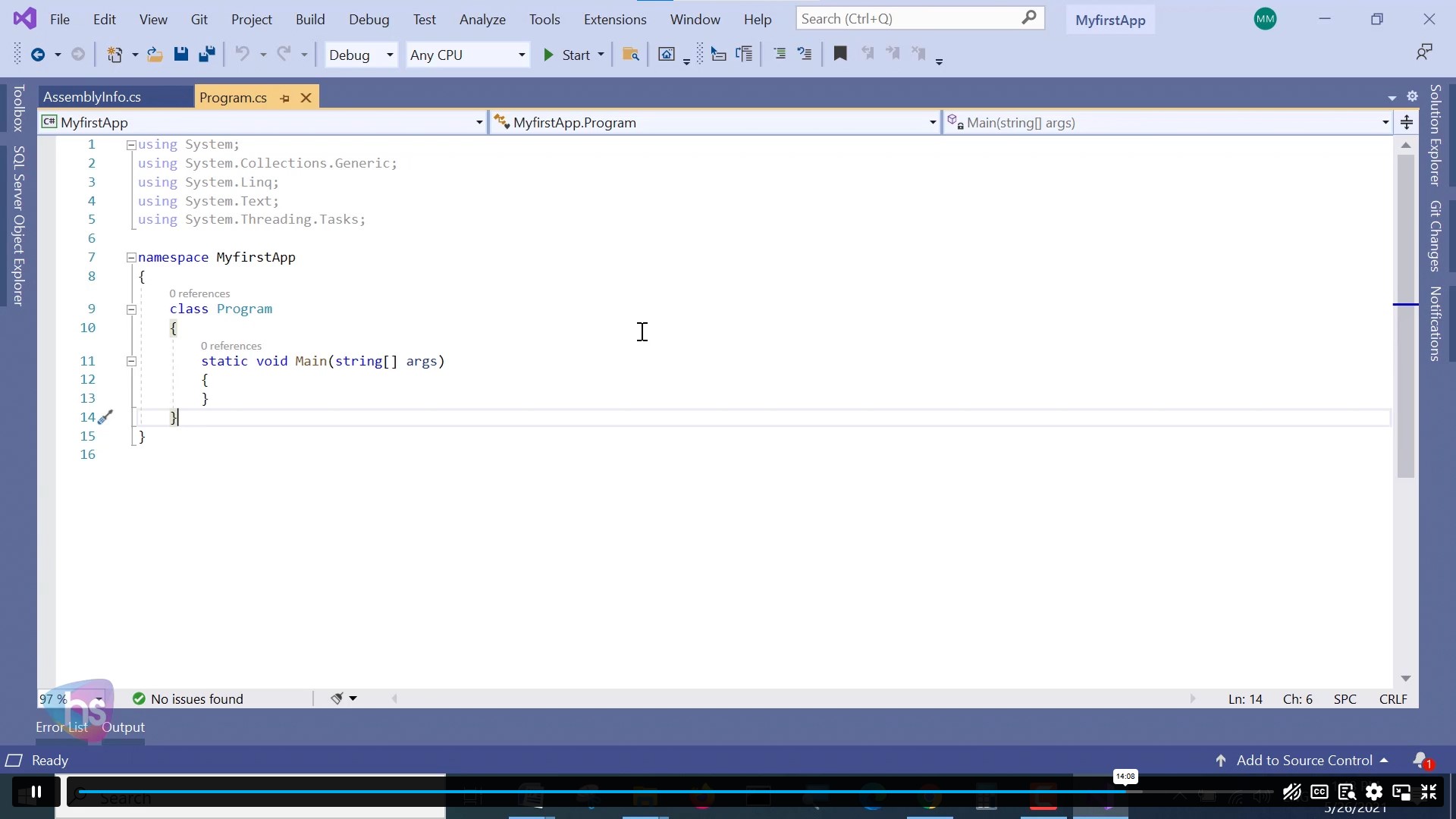This screenshot has height=819, width=1456.
Task: Start a new project via the New Project icon
Action: pyautogui.click(x=116, y=54)
